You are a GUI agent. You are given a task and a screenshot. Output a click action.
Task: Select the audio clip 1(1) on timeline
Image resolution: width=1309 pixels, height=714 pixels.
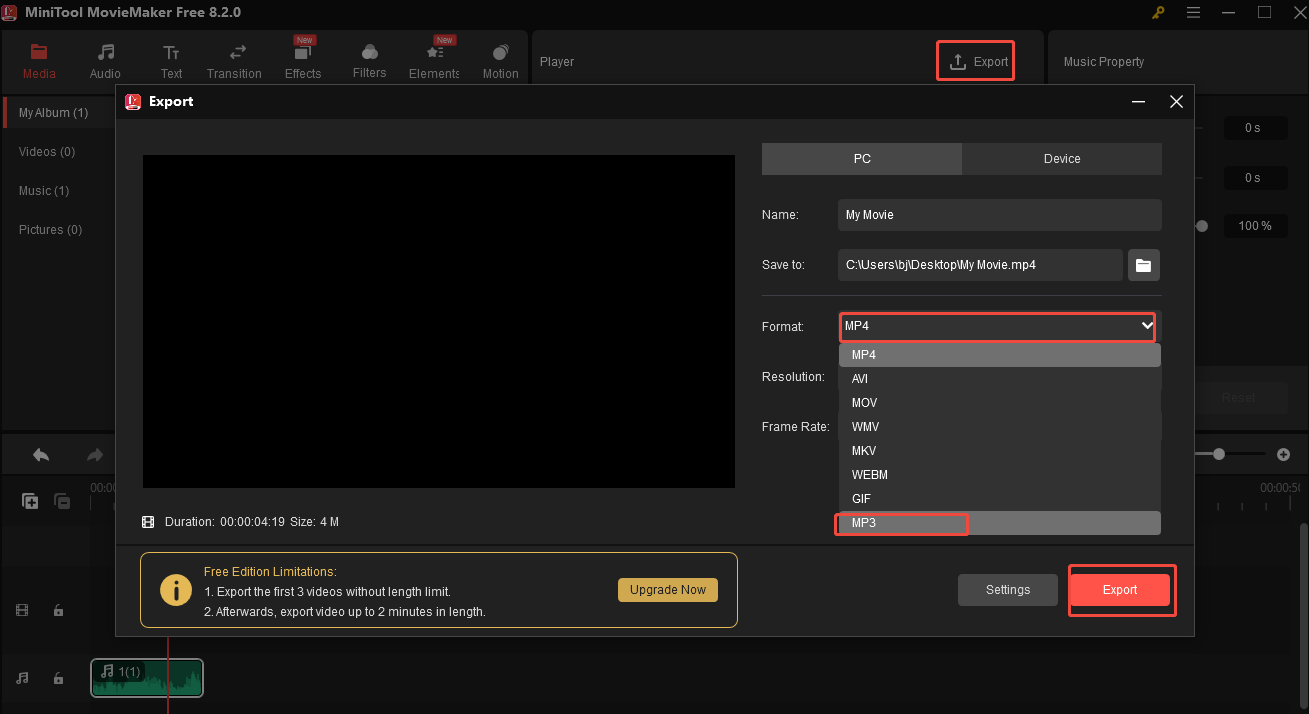147,678
